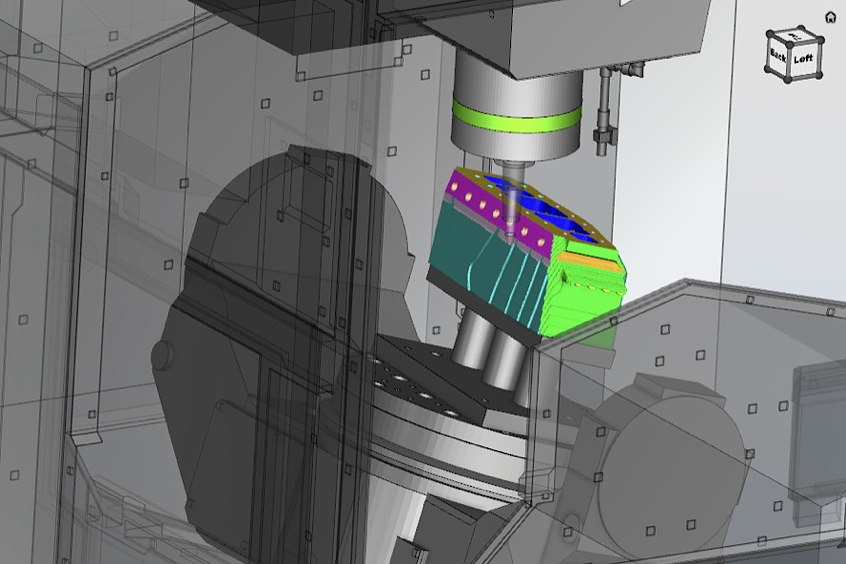The width and height of the screenshot is (846, 564).
Task: Click the view cube bottom corner below Back and Left
Action: pyautogui.click(x=790, y=78)
